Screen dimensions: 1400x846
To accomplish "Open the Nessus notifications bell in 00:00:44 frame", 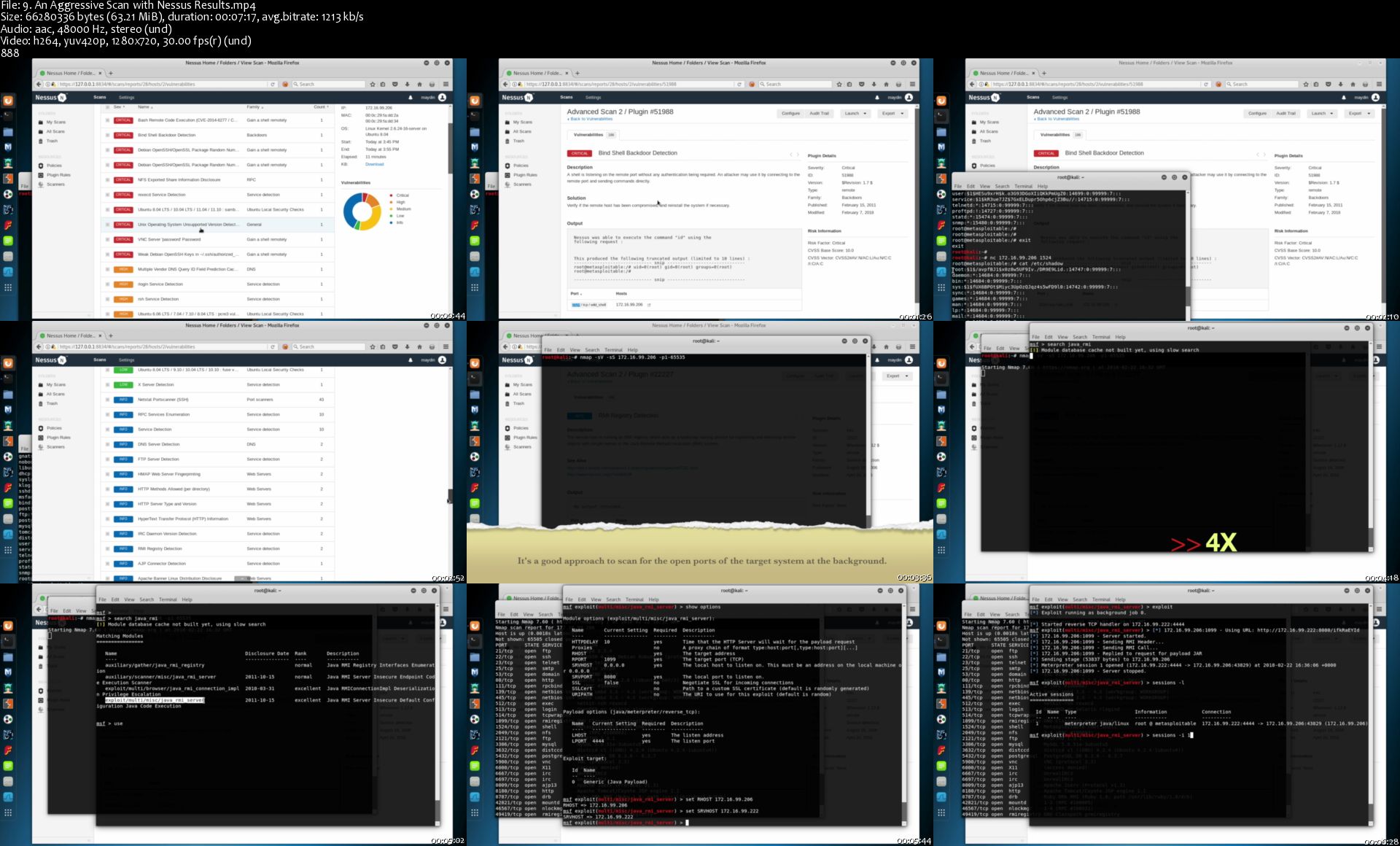I will point(410,97).
